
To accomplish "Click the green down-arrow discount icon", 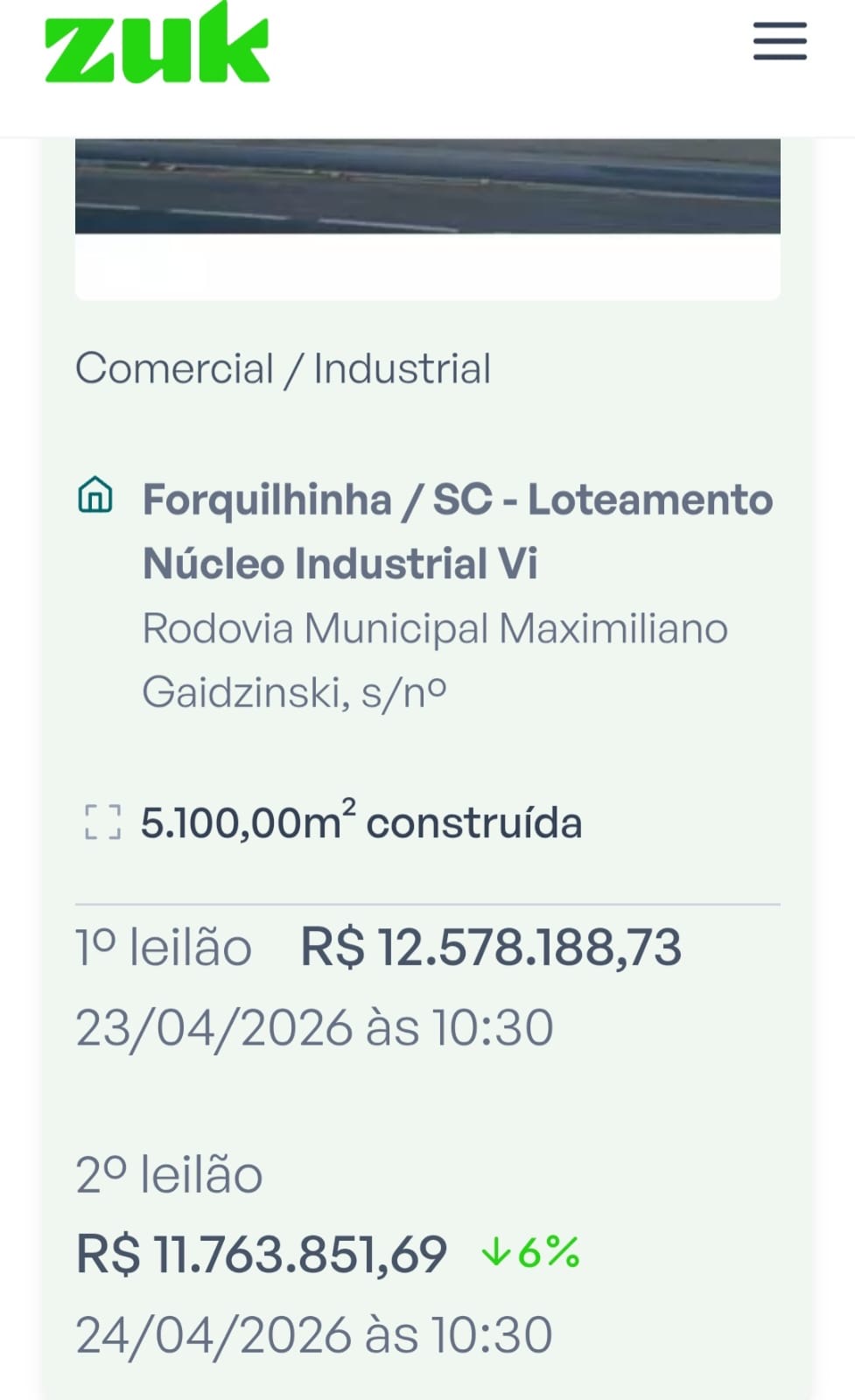I will click(495, 1252).
